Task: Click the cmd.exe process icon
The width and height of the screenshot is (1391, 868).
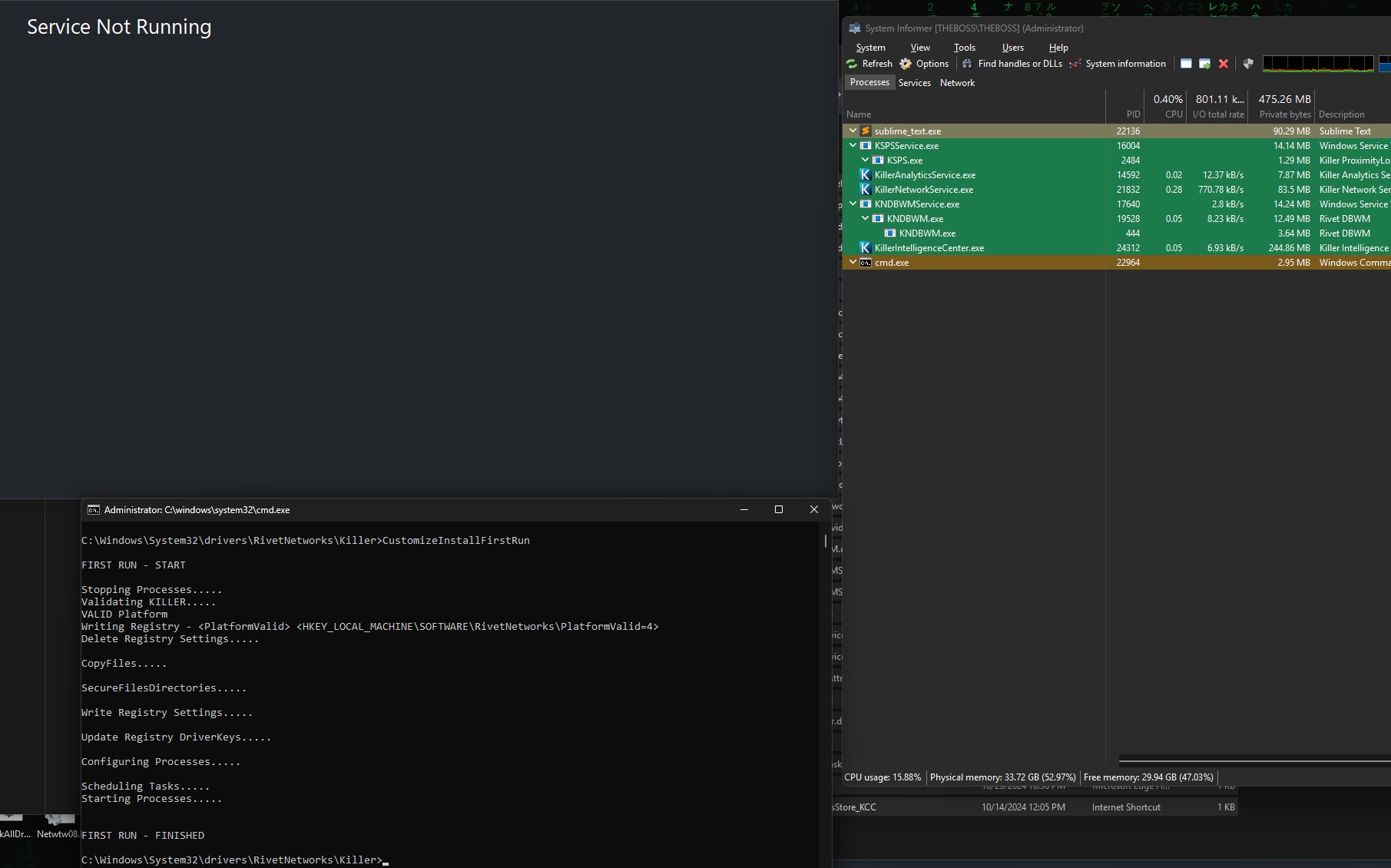Action: 866,263
